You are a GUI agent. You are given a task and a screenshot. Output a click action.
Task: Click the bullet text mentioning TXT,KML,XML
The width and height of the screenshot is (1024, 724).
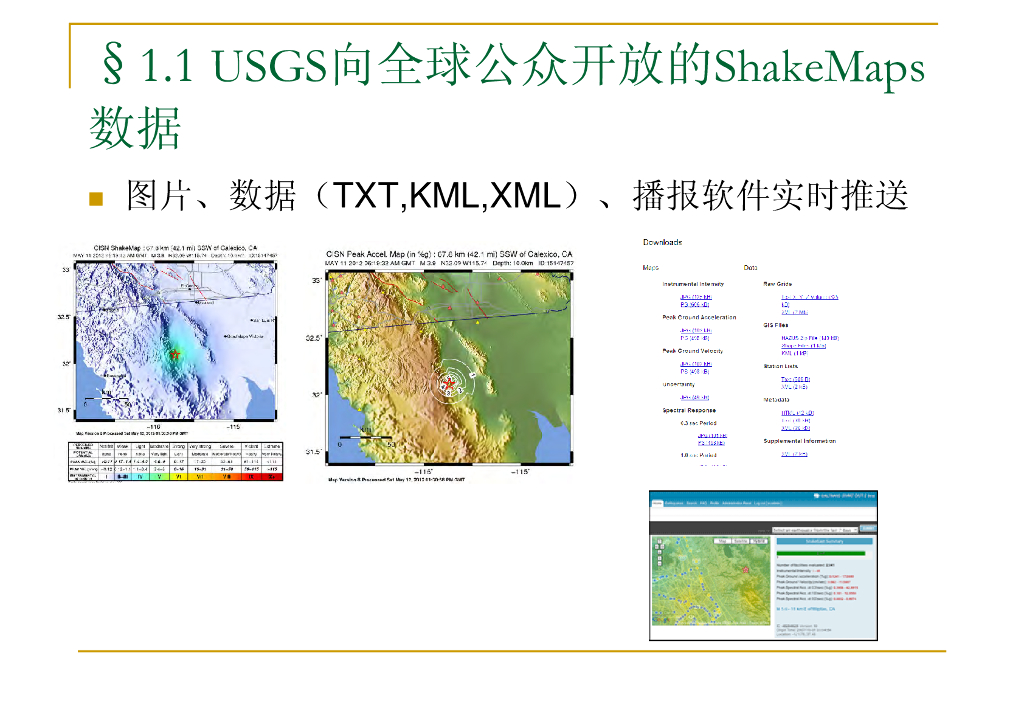point(517,195)
